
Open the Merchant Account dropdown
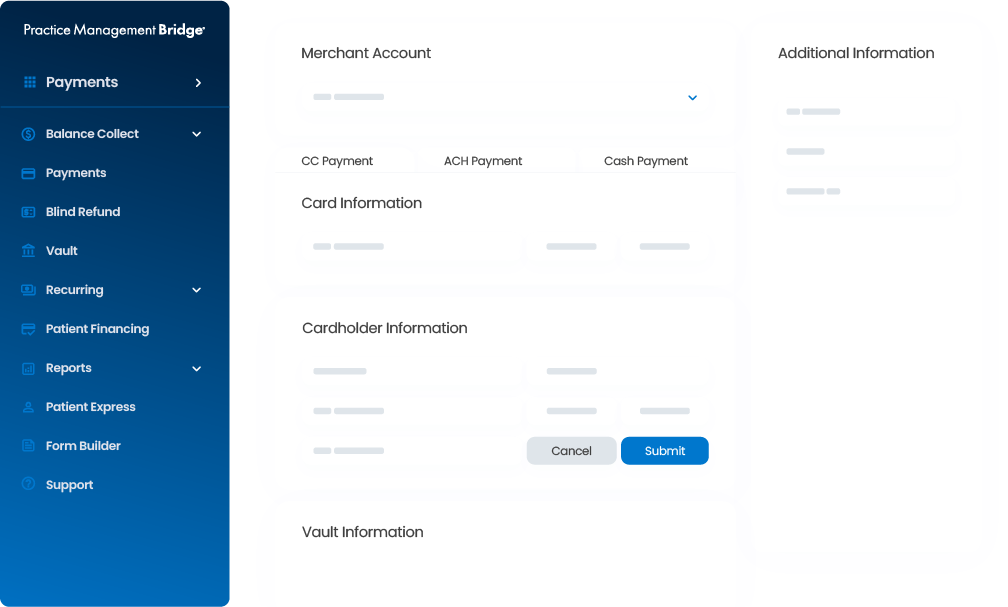[692, 97]
